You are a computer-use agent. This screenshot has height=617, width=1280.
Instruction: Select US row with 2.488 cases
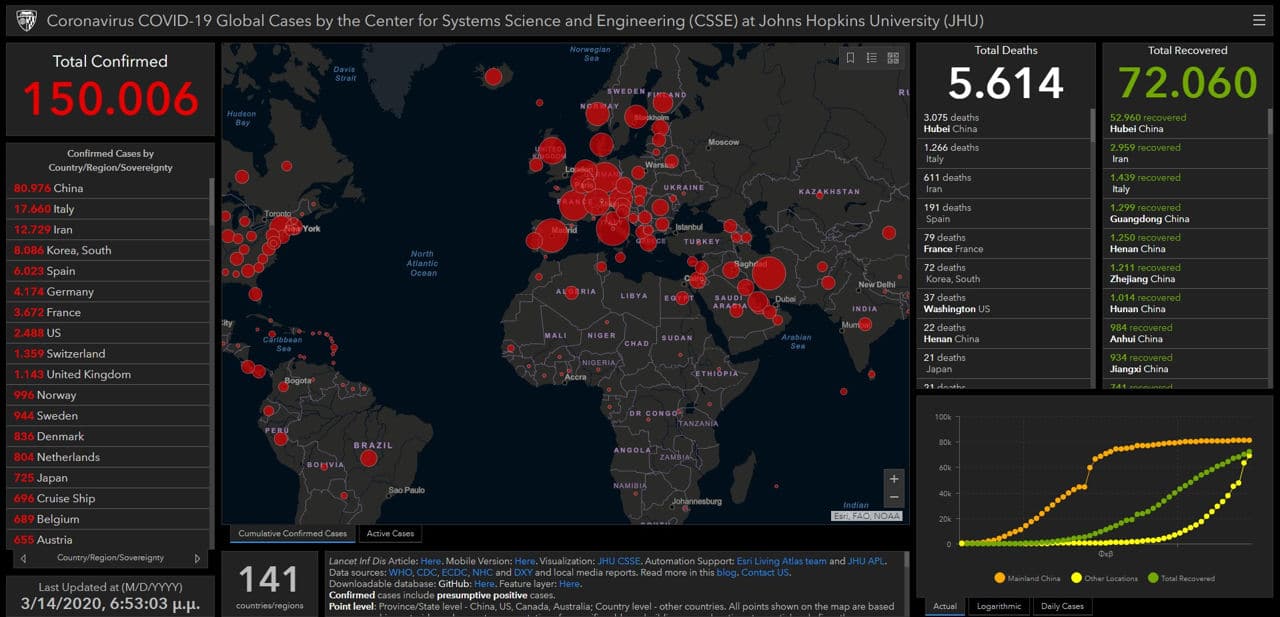(x=108, y=333)
